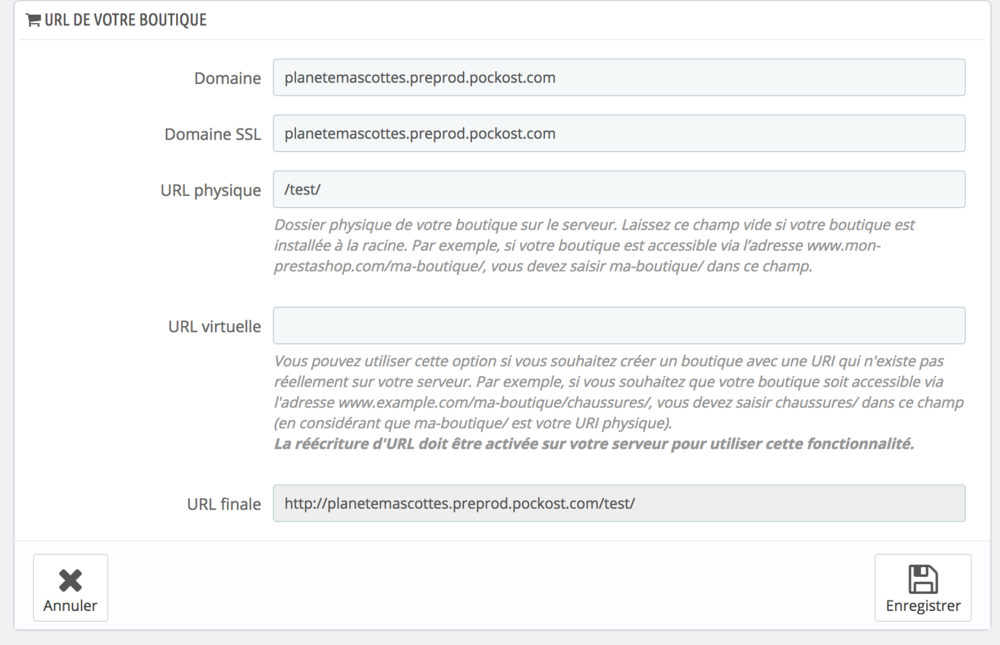This screenshot has height=645, width=1000.
Task: Click the Domaine SSL label
Action: pos(212,134)
